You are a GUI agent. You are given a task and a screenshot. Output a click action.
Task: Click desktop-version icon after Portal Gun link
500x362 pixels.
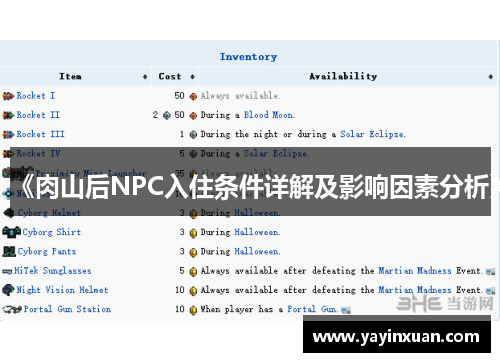pos(346,310)
